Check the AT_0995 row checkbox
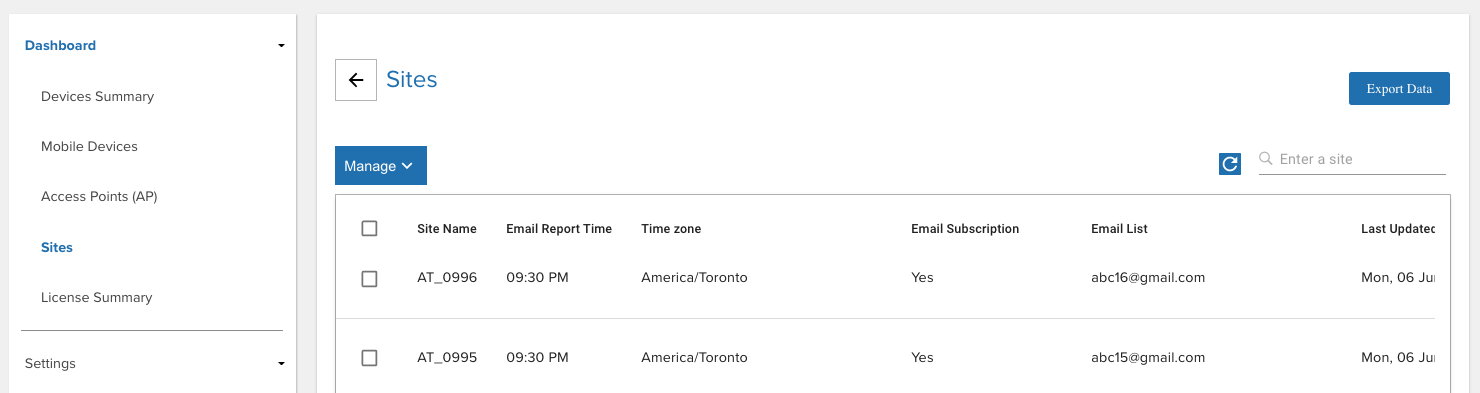The width and height of the screenshot is (1480, 393). point(369,358)
